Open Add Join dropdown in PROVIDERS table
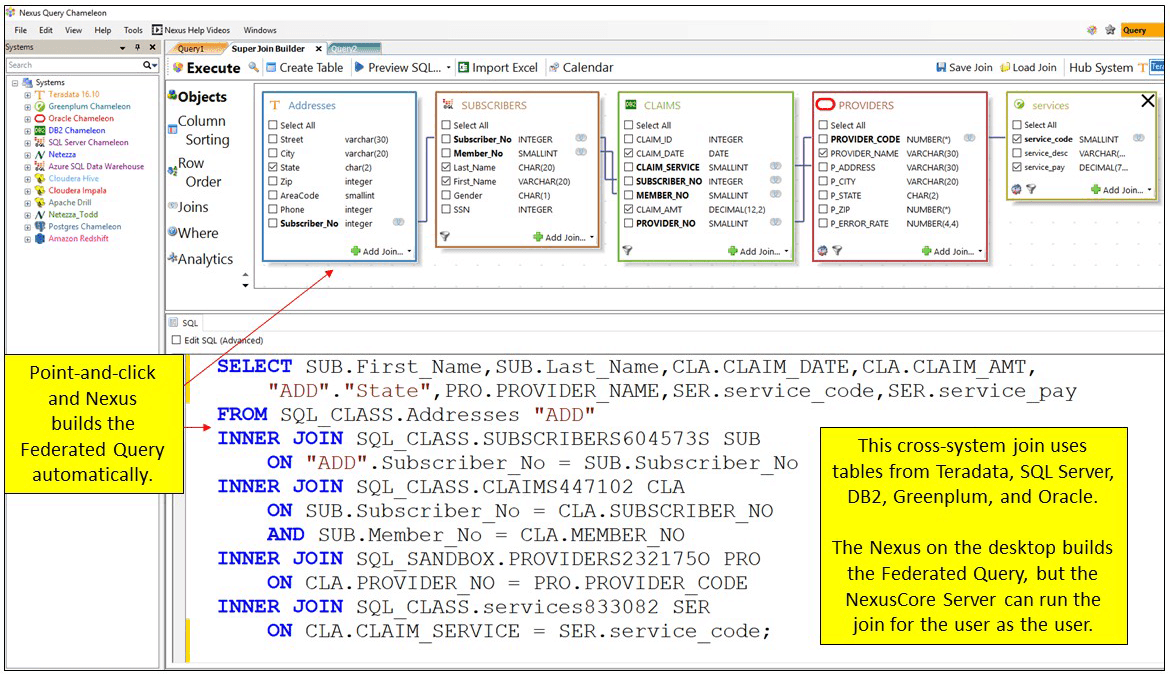1170x677 pixels. (x=953, y=252)
